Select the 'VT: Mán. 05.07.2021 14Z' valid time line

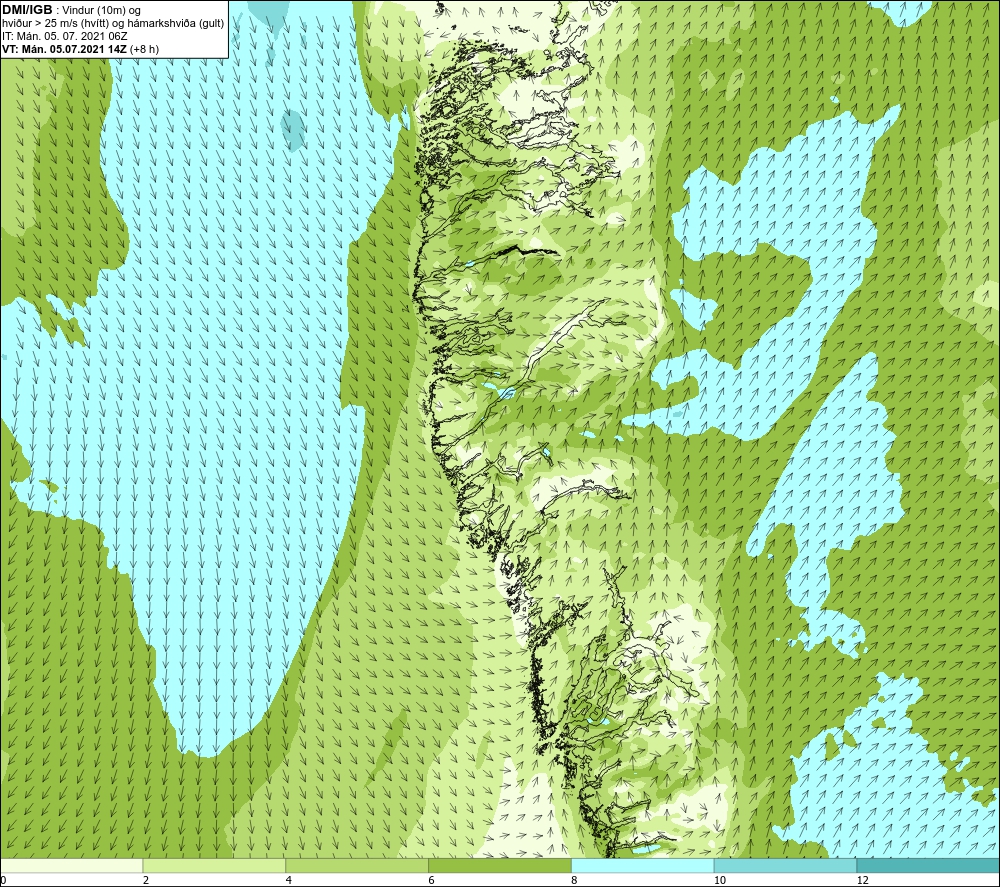coord(80,49)
